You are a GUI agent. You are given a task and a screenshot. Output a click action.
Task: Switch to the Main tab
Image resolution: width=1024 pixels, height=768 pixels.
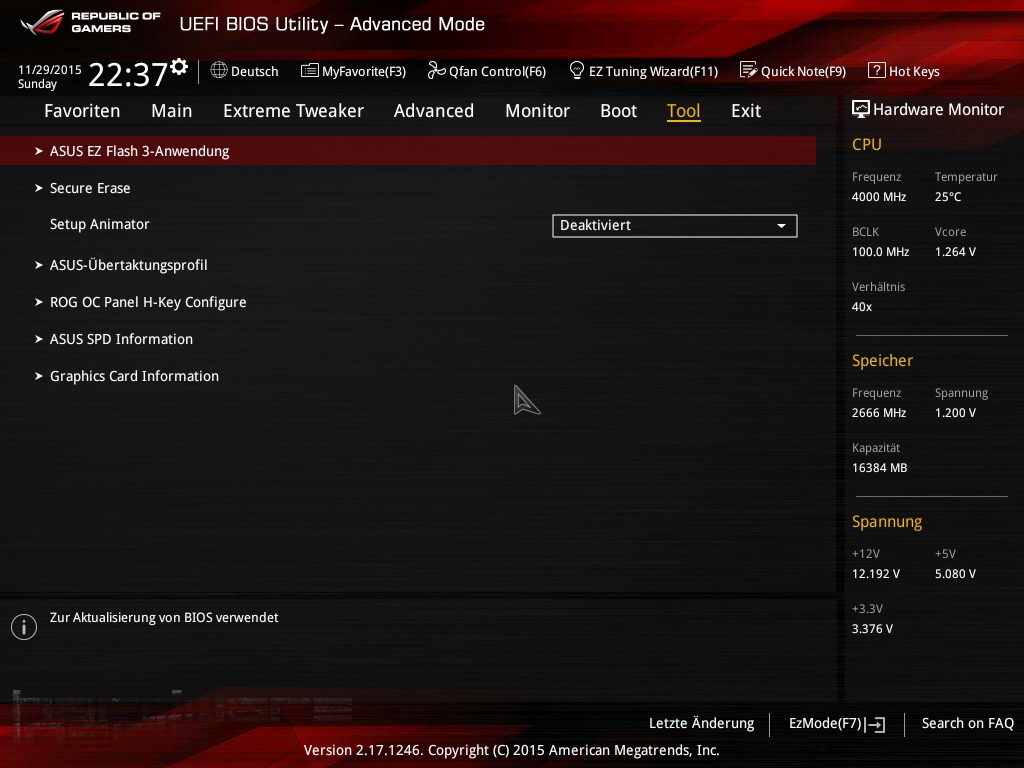pos(172,111)
